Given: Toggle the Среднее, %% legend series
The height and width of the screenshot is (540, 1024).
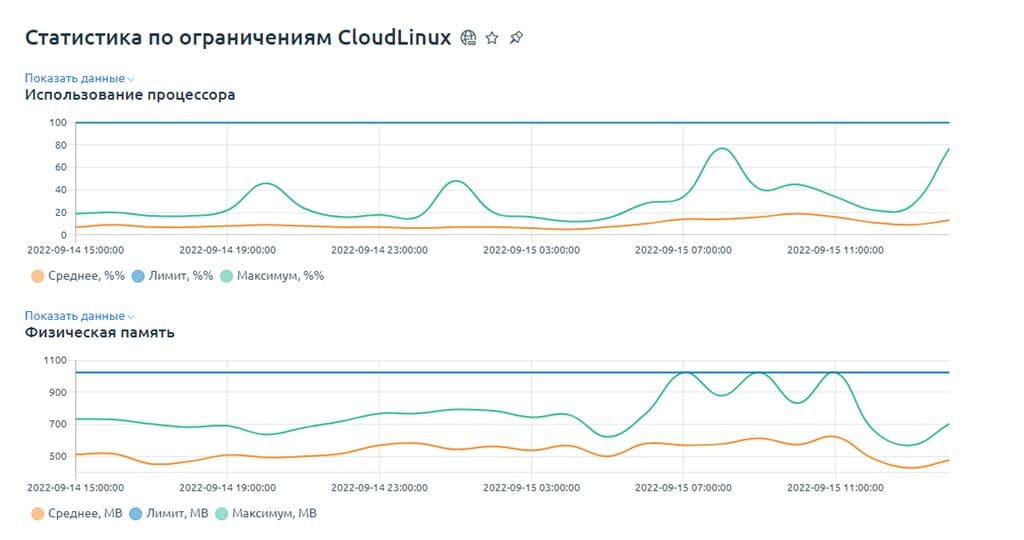Looking at the screenshot, I should [78, 276].
